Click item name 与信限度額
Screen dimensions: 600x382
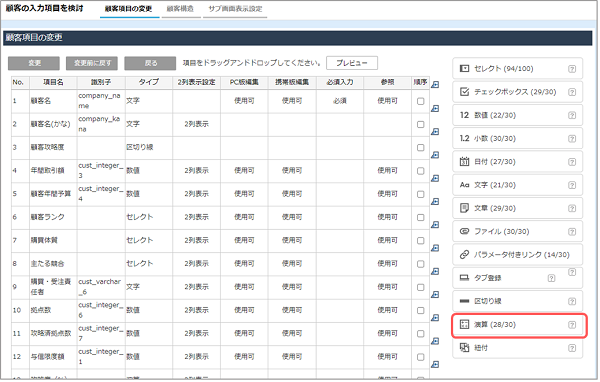coord(47,357)
